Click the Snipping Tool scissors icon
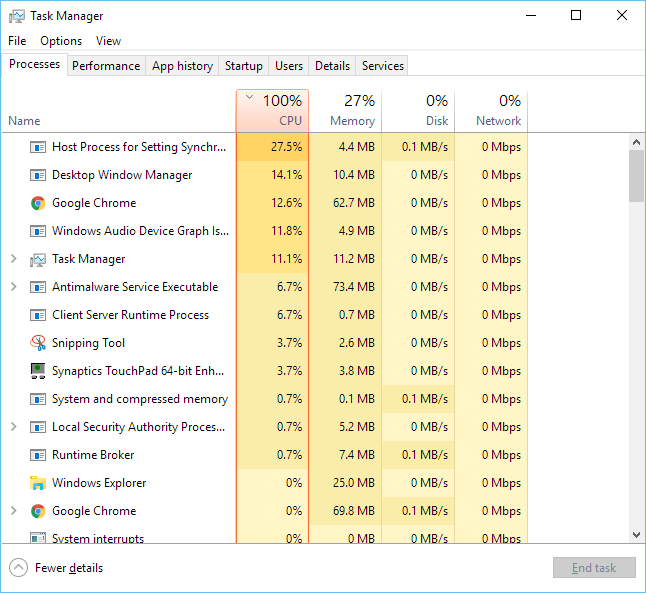 [38, 343]
